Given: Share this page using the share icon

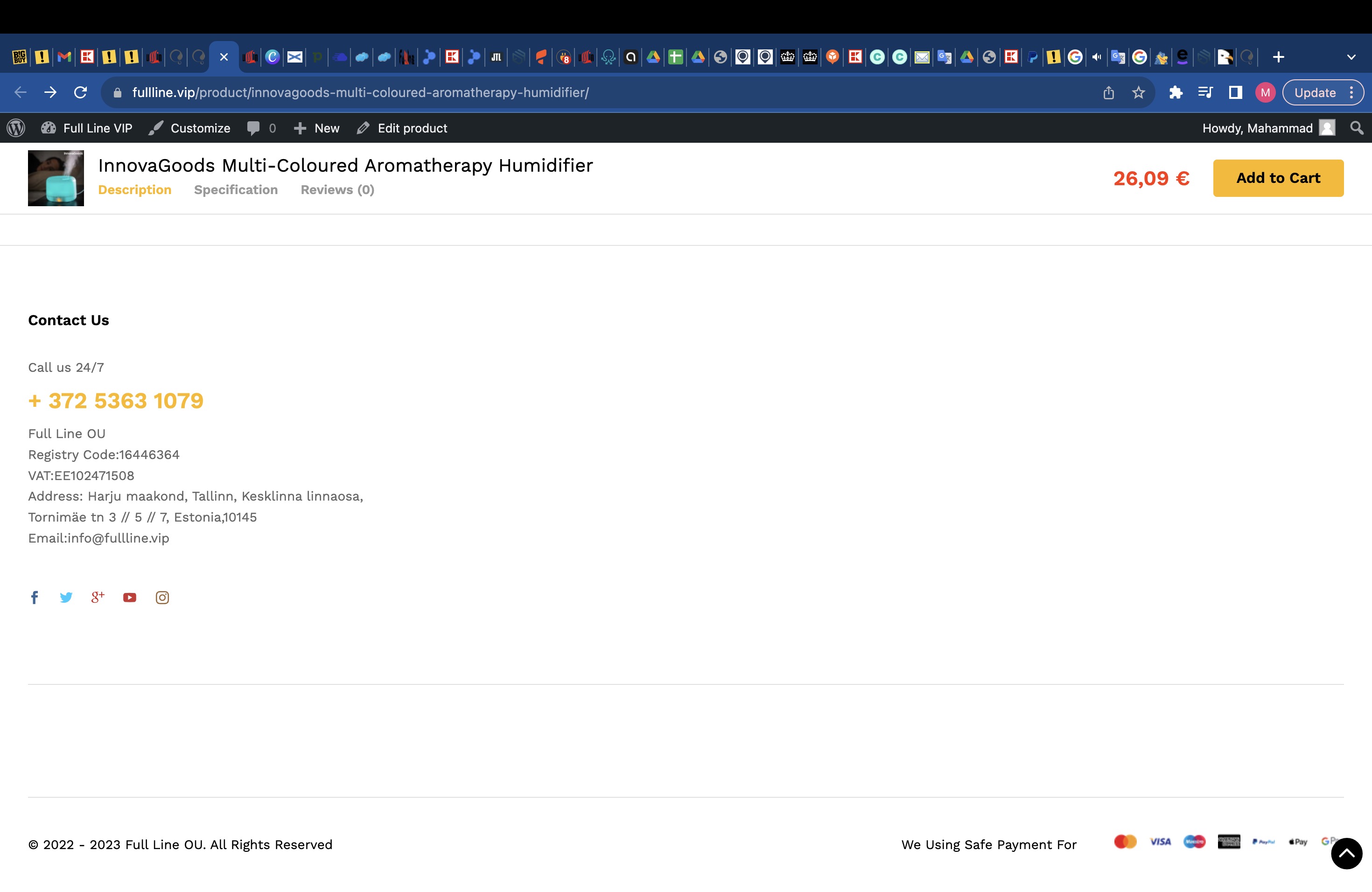Looking at the screenshot, I should pos(1108,92).
